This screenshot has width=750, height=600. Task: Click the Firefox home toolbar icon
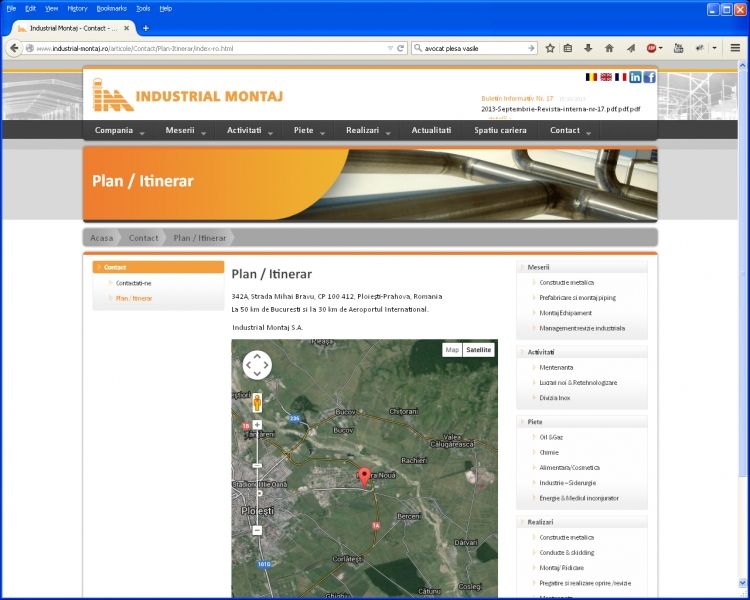tap(609, 48)
